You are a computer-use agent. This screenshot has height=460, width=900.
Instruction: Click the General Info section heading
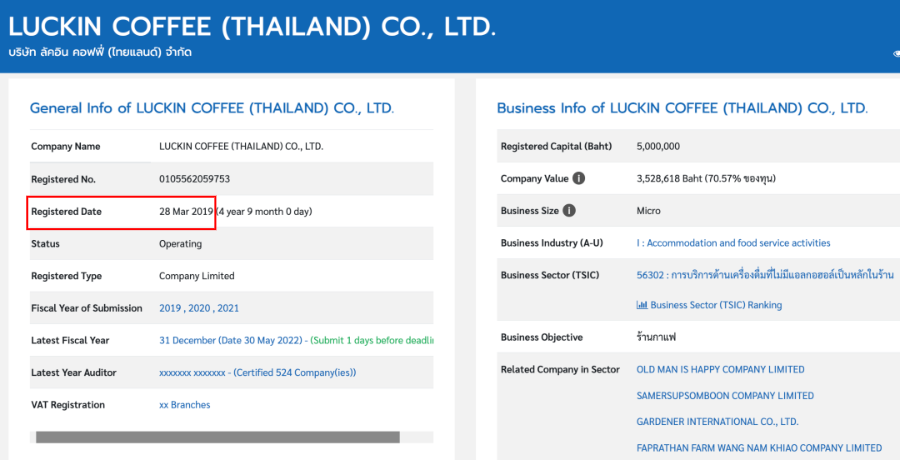click(x=212, y=108)
